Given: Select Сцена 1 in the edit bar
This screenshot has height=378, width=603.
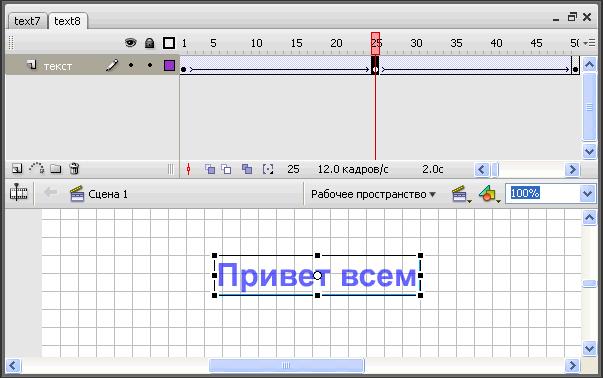Looking at the screenshot, I should pos(99,194).
